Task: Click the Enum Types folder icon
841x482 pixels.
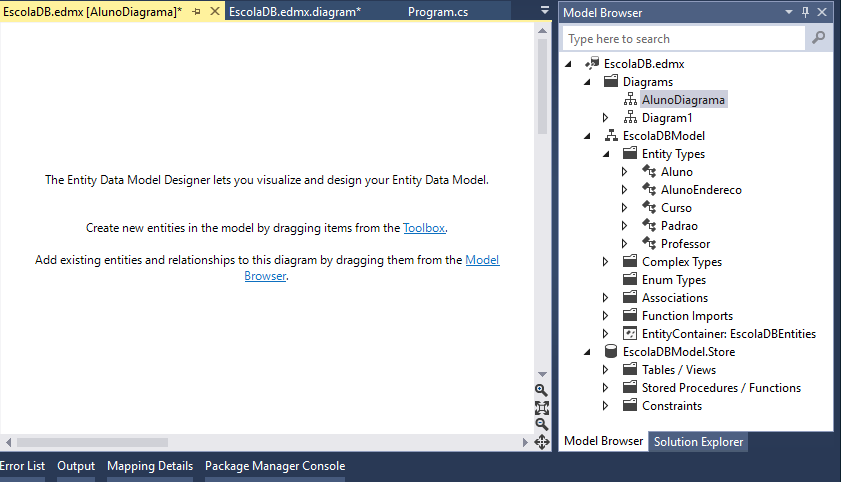Action: click(x=630, y=279)
